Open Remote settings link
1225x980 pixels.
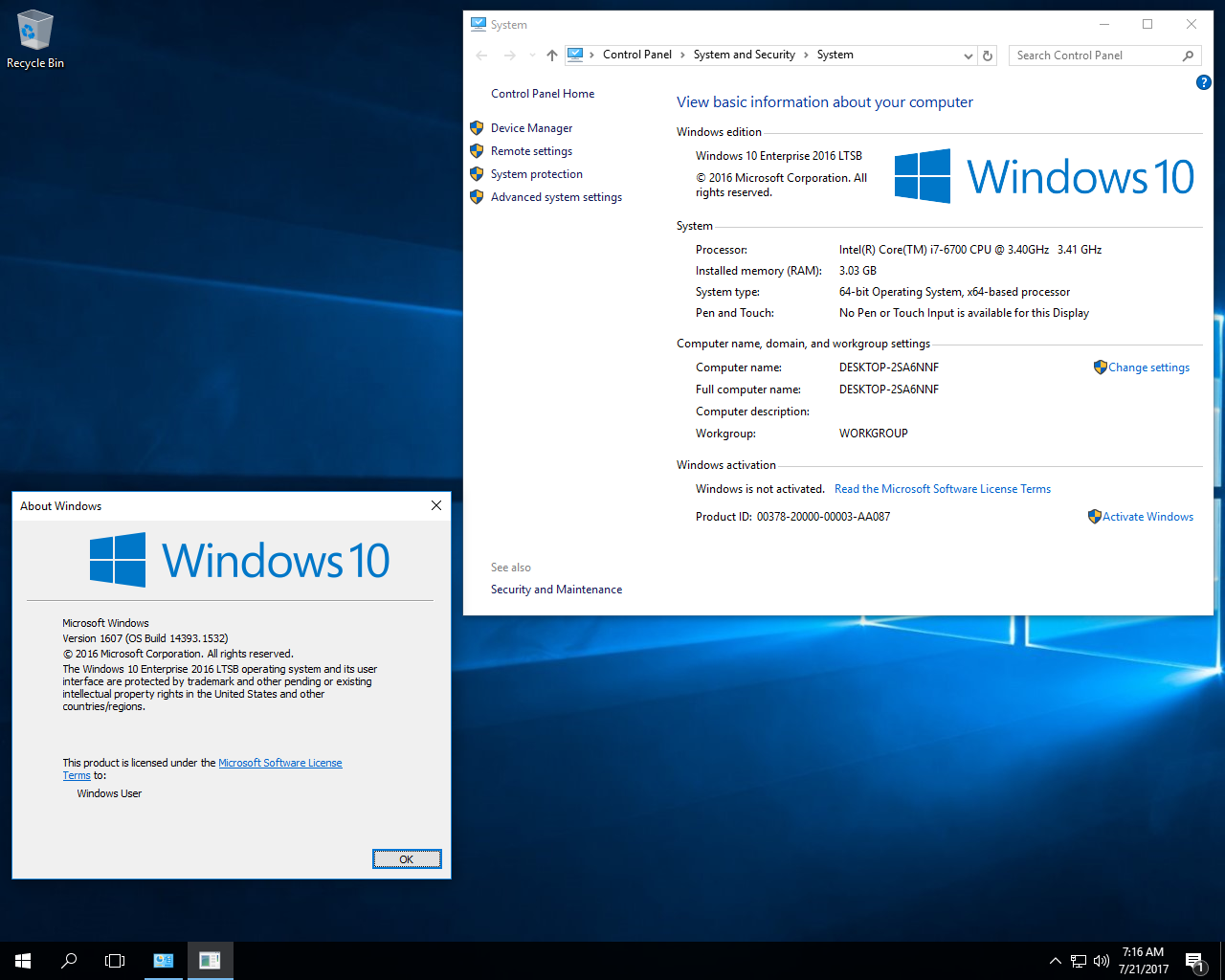(531, 151)
